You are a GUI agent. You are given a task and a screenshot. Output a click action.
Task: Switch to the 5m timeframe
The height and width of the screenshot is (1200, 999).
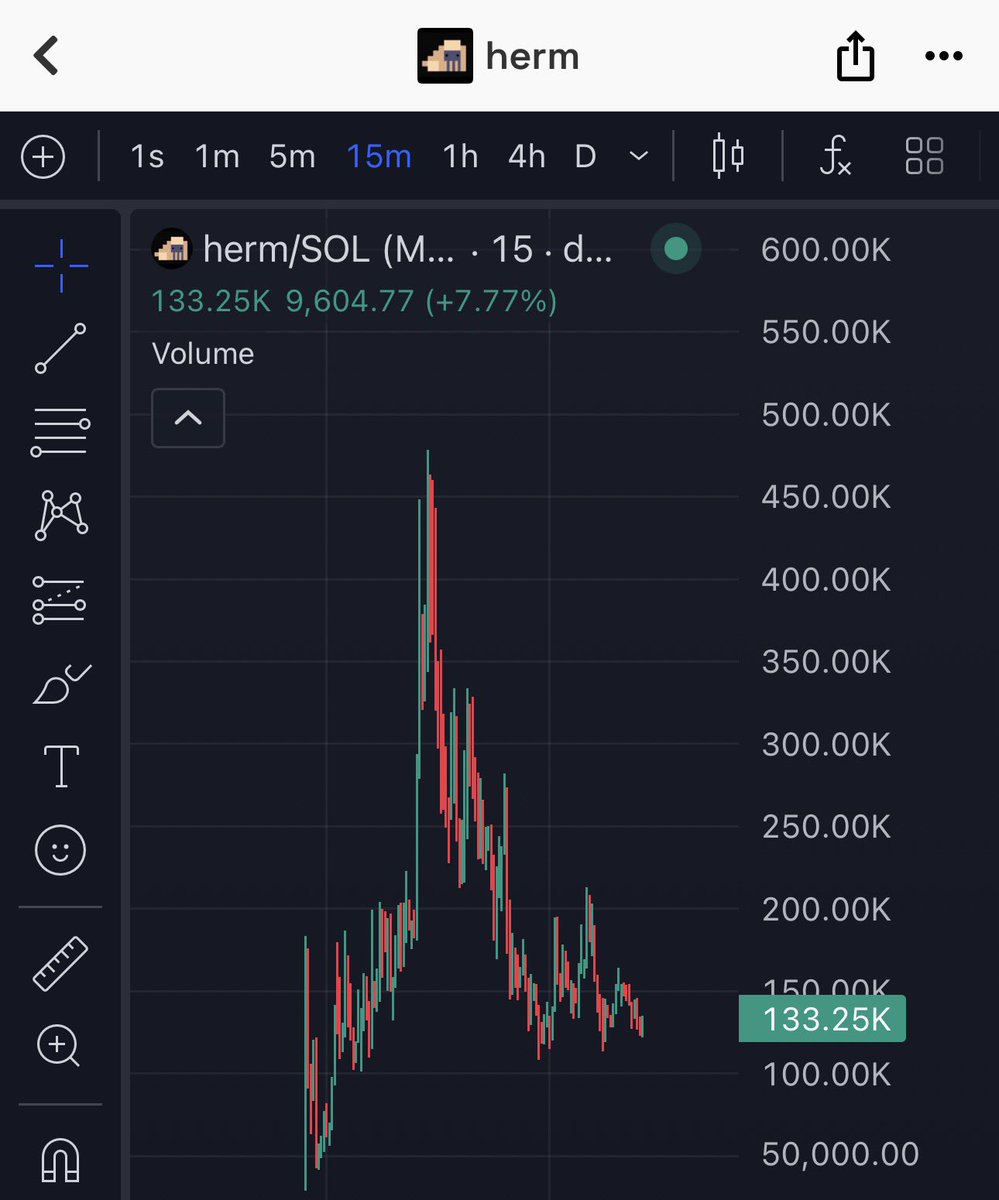[x=292, y=157]
